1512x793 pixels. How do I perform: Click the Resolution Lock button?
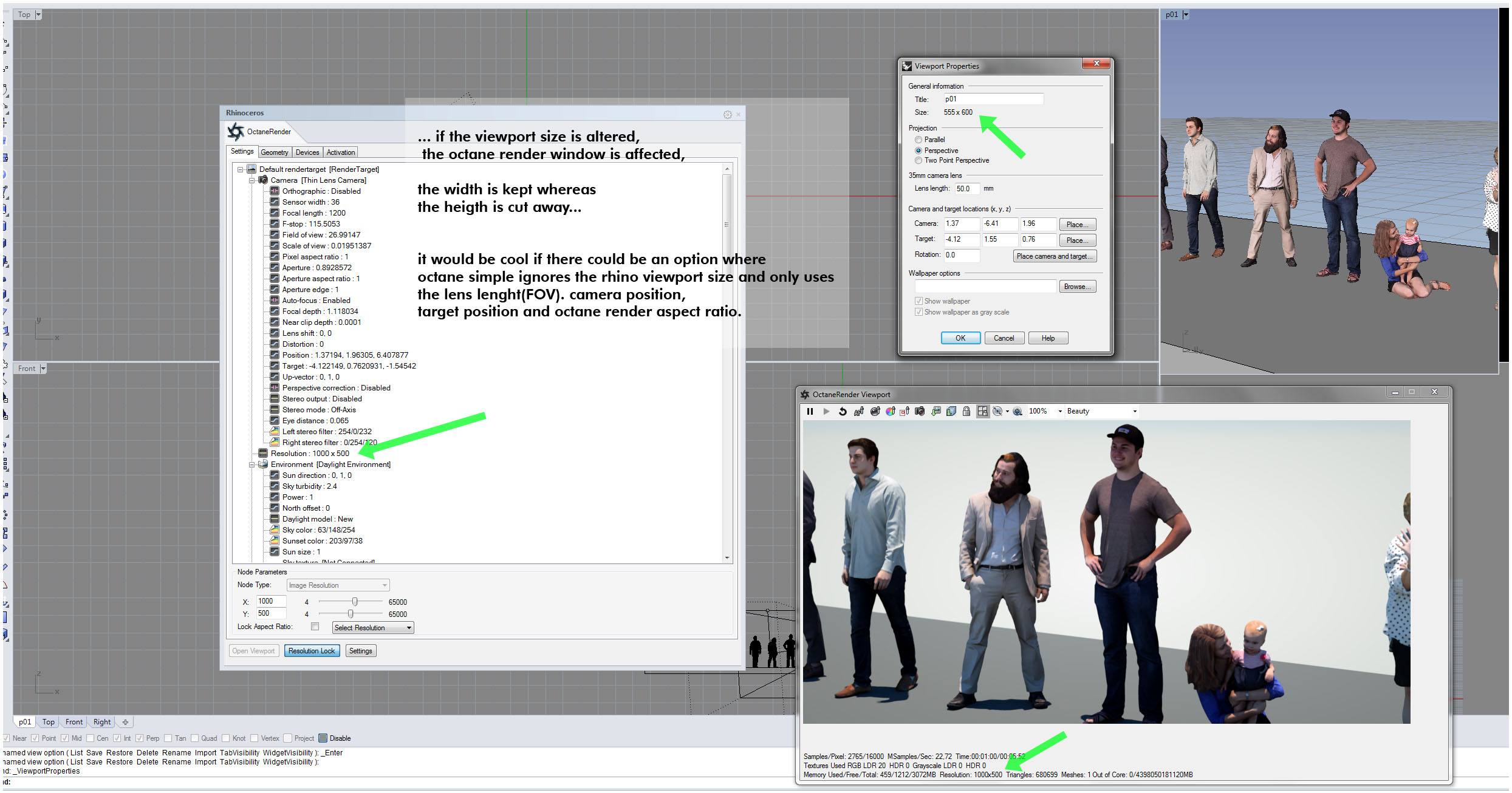click(312, 651)
